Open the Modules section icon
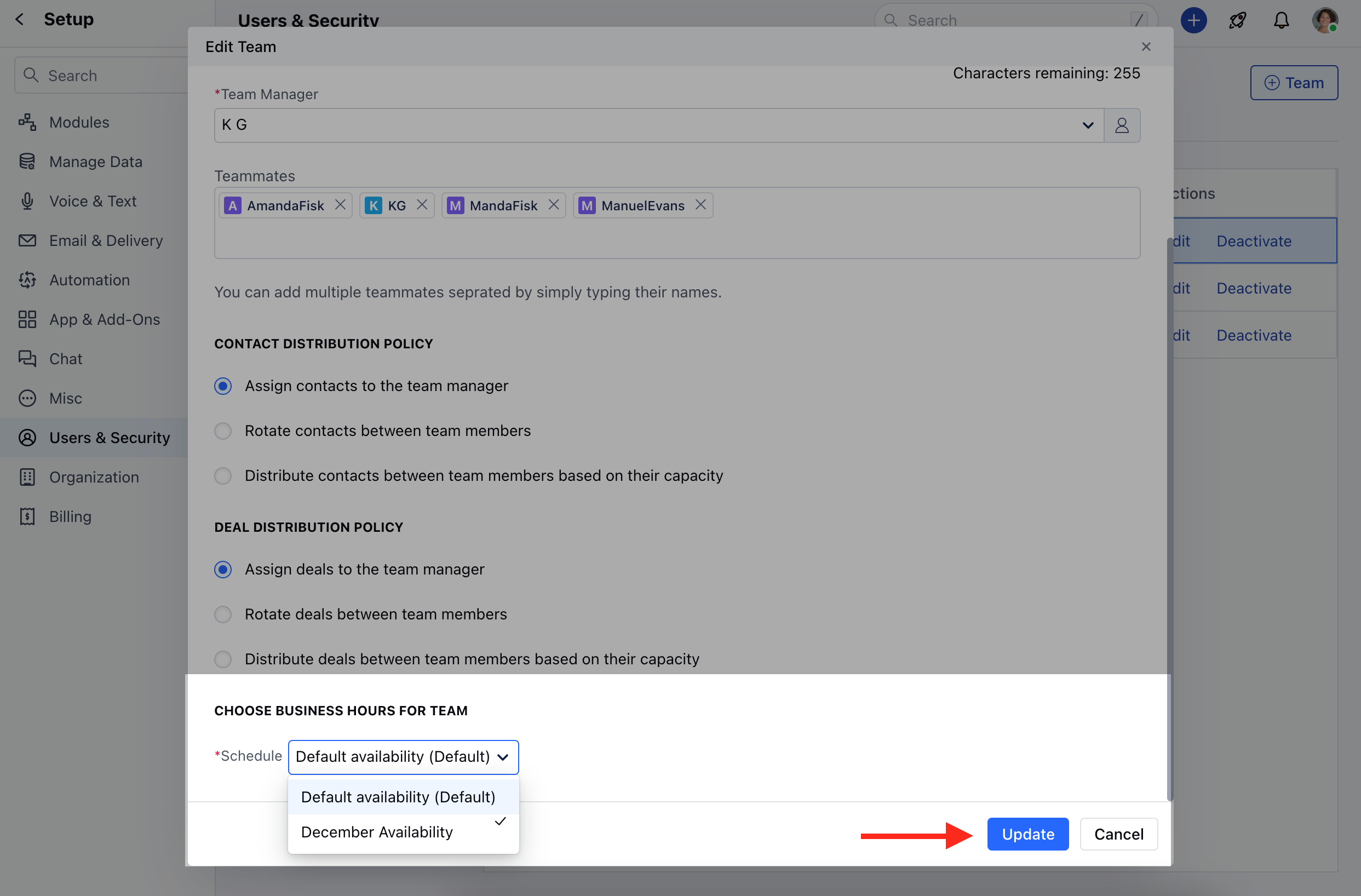1361x896 pixels. 27,122
